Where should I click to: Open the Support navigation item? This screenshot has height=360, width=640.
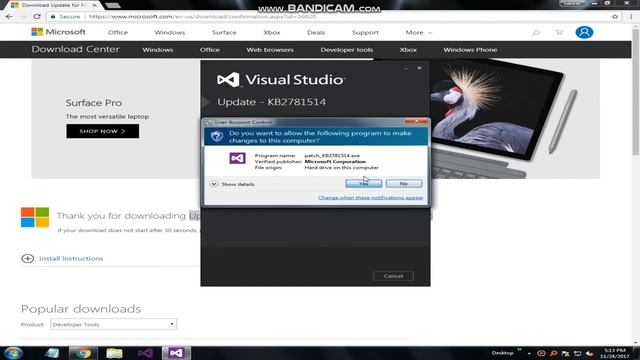365,32
